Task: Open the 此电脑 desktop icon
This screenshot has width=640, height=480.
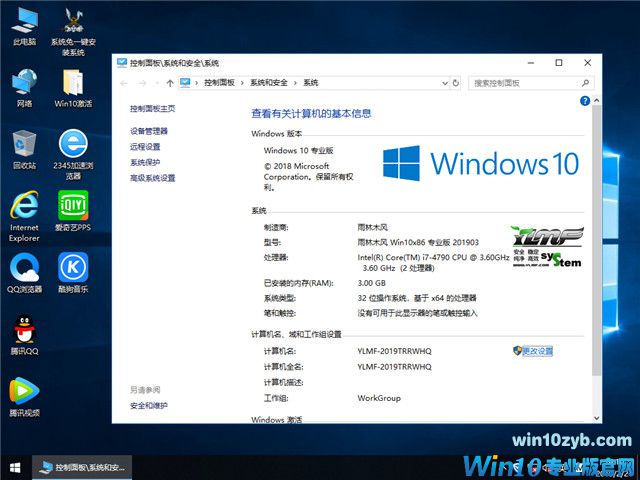Action: [24, 27]
